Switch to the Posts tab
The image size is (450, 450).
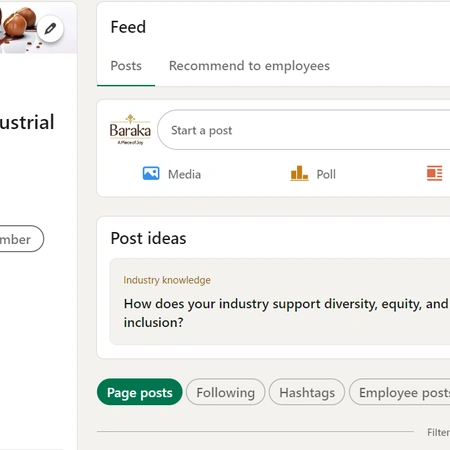tap(126, 66)
